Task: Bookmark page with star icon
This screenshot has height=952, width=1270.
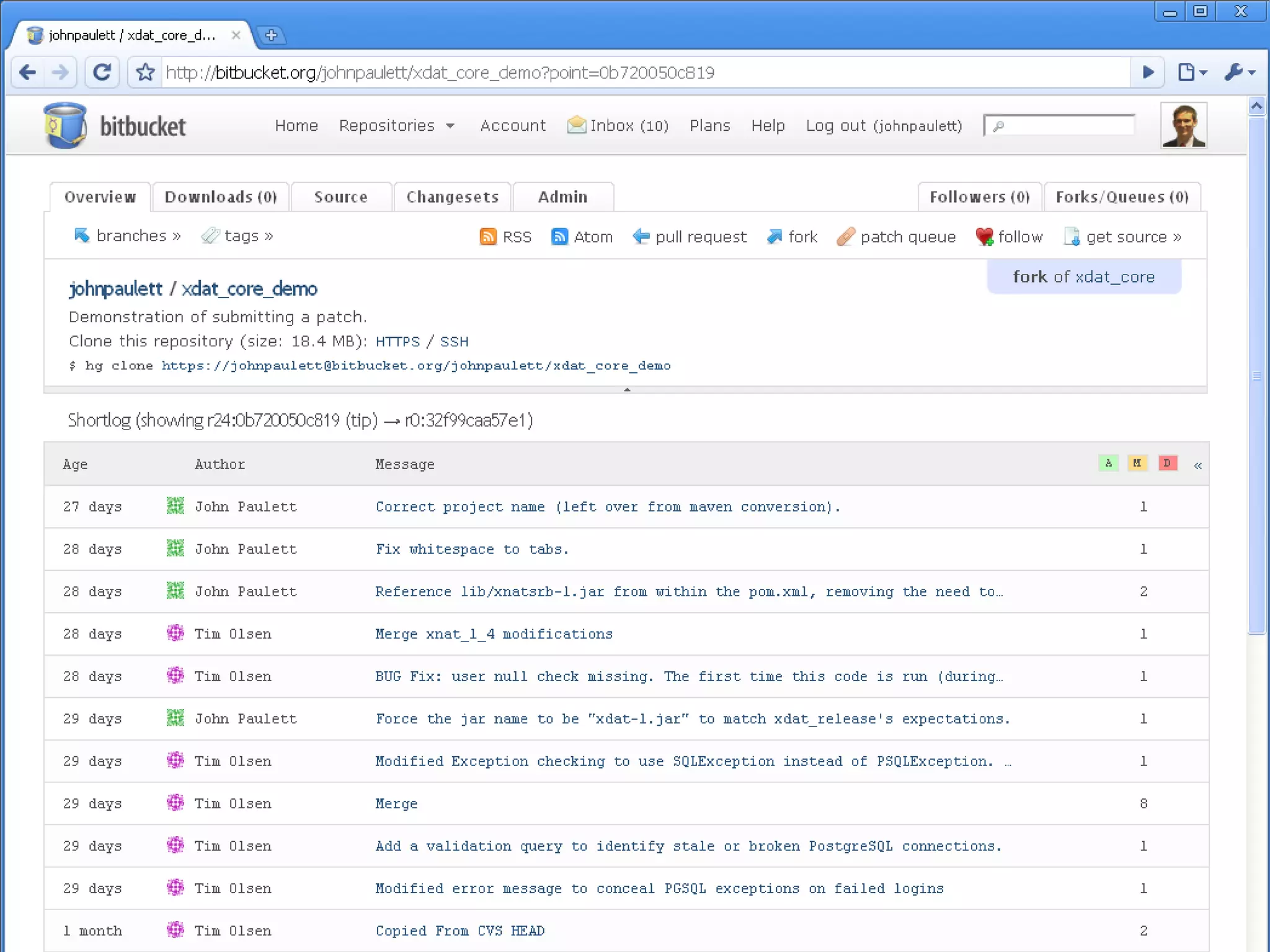Action: [145, 73]
